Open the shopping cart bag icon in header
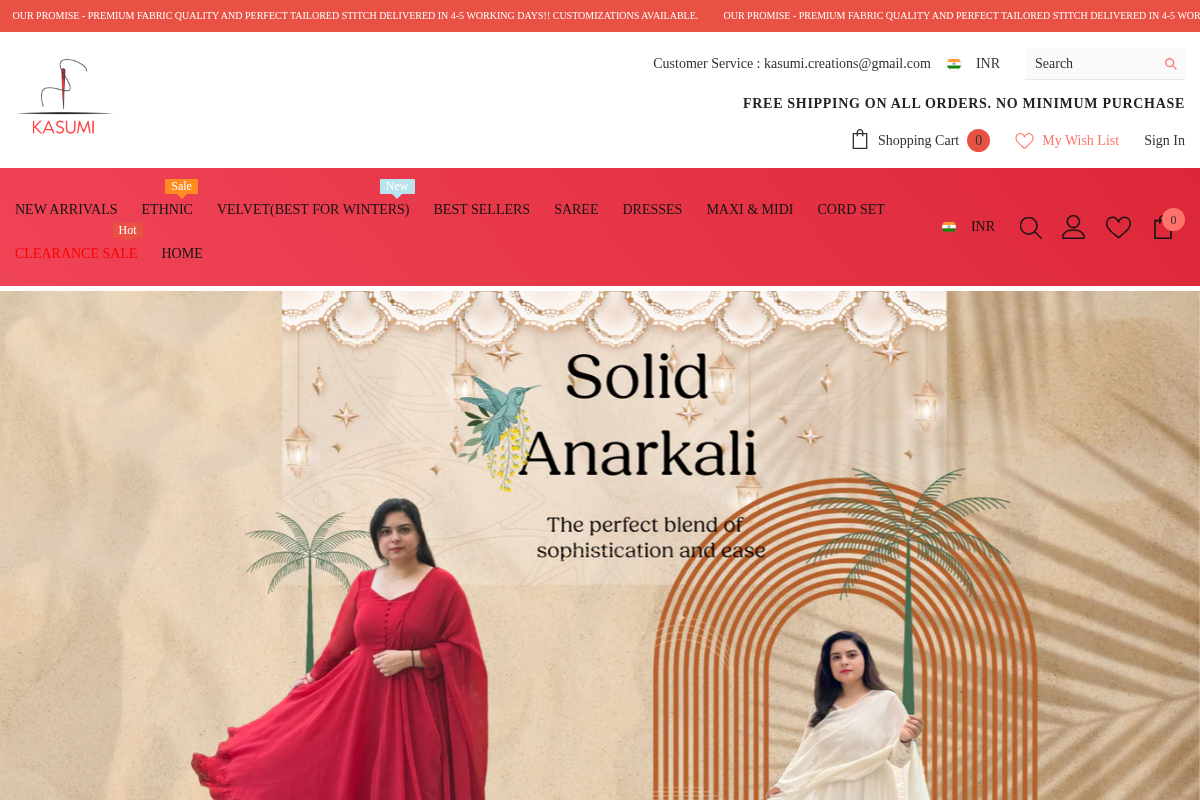Viewport: 1200px width, 800px height. point(860,140)
